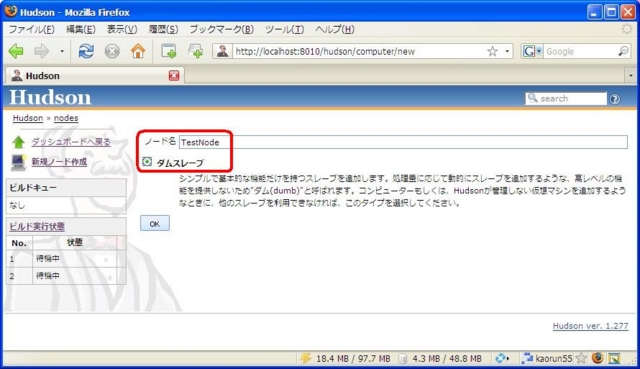640x369 pixels.
Task: Close the Hudson tab with red X
Action: point(174,76)
